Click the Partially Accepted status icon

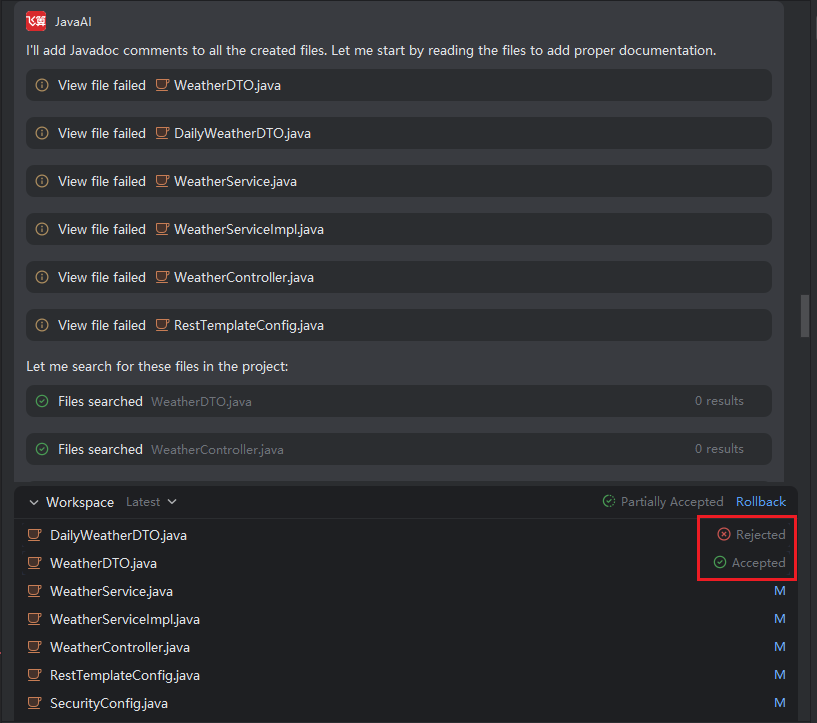click(609, 501)
